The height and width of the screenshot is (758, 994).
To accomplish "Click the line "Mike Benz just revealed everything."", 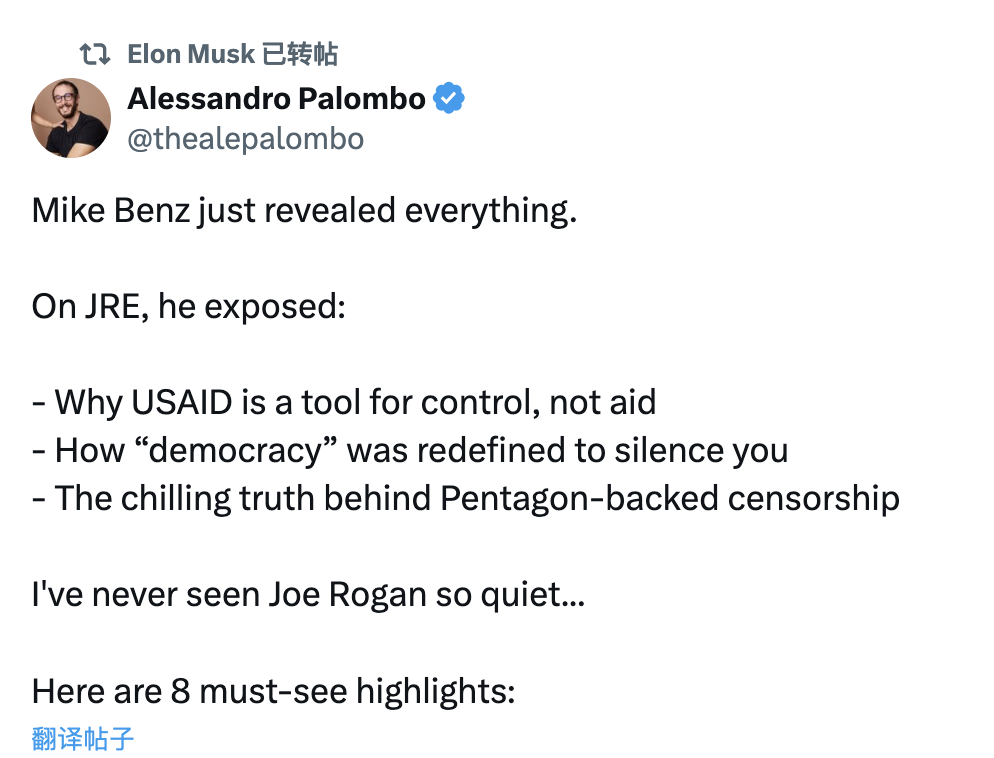I will (304, 211).
